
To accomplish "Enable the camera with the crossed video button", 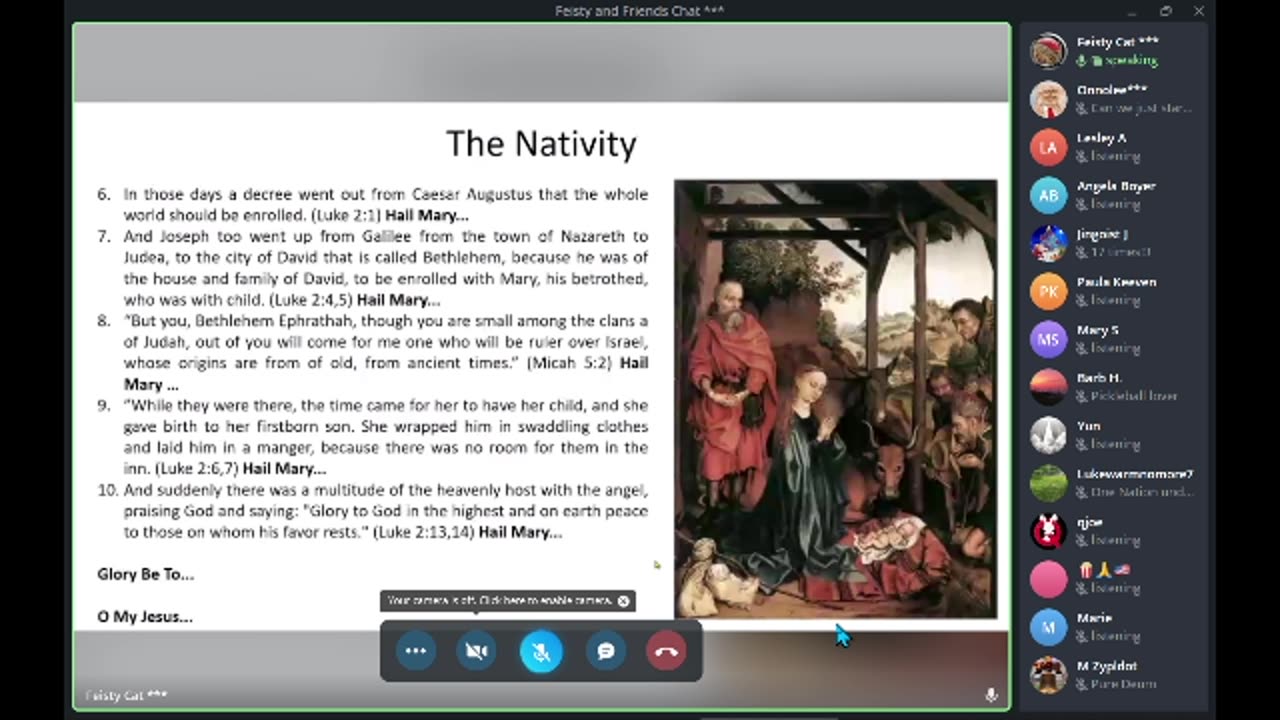I will coord(477,651).
